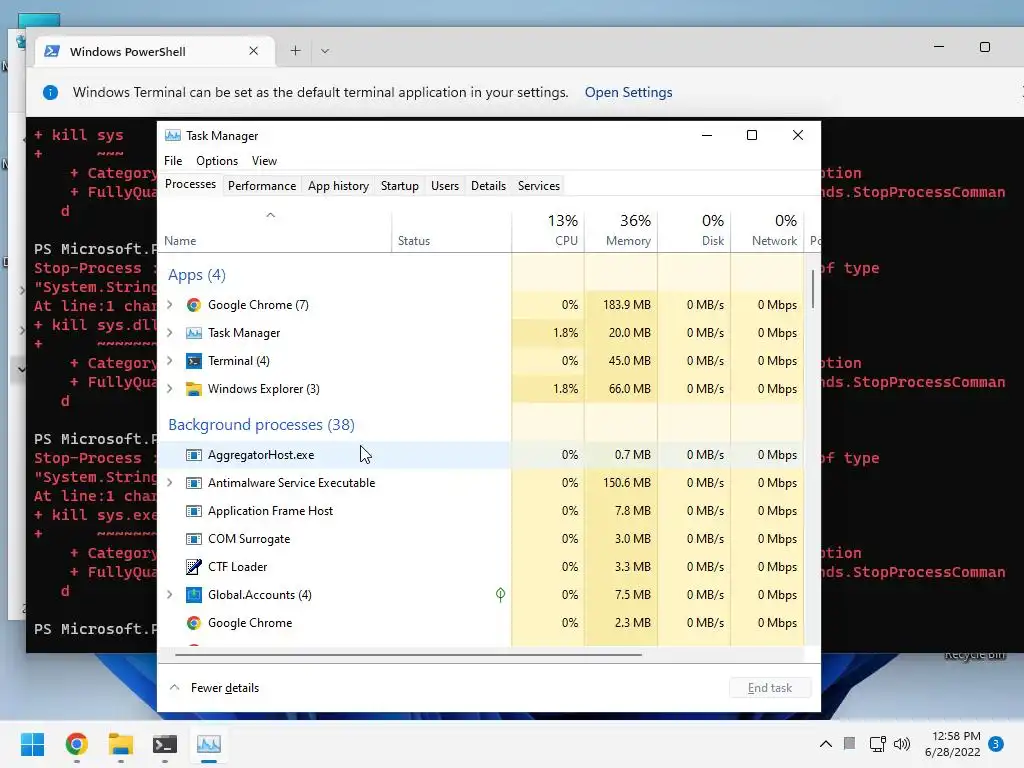Image resolution: width=1024 pixels, height=768 pixels.
Task: Click the Apps (4) heading
Action: point(197,275)
